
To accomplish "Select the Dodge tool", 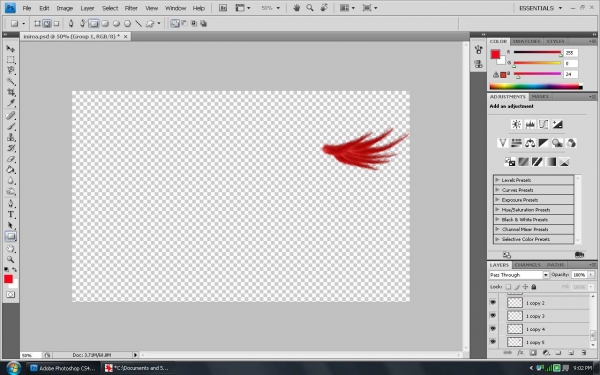I will [x=11, y=191].
